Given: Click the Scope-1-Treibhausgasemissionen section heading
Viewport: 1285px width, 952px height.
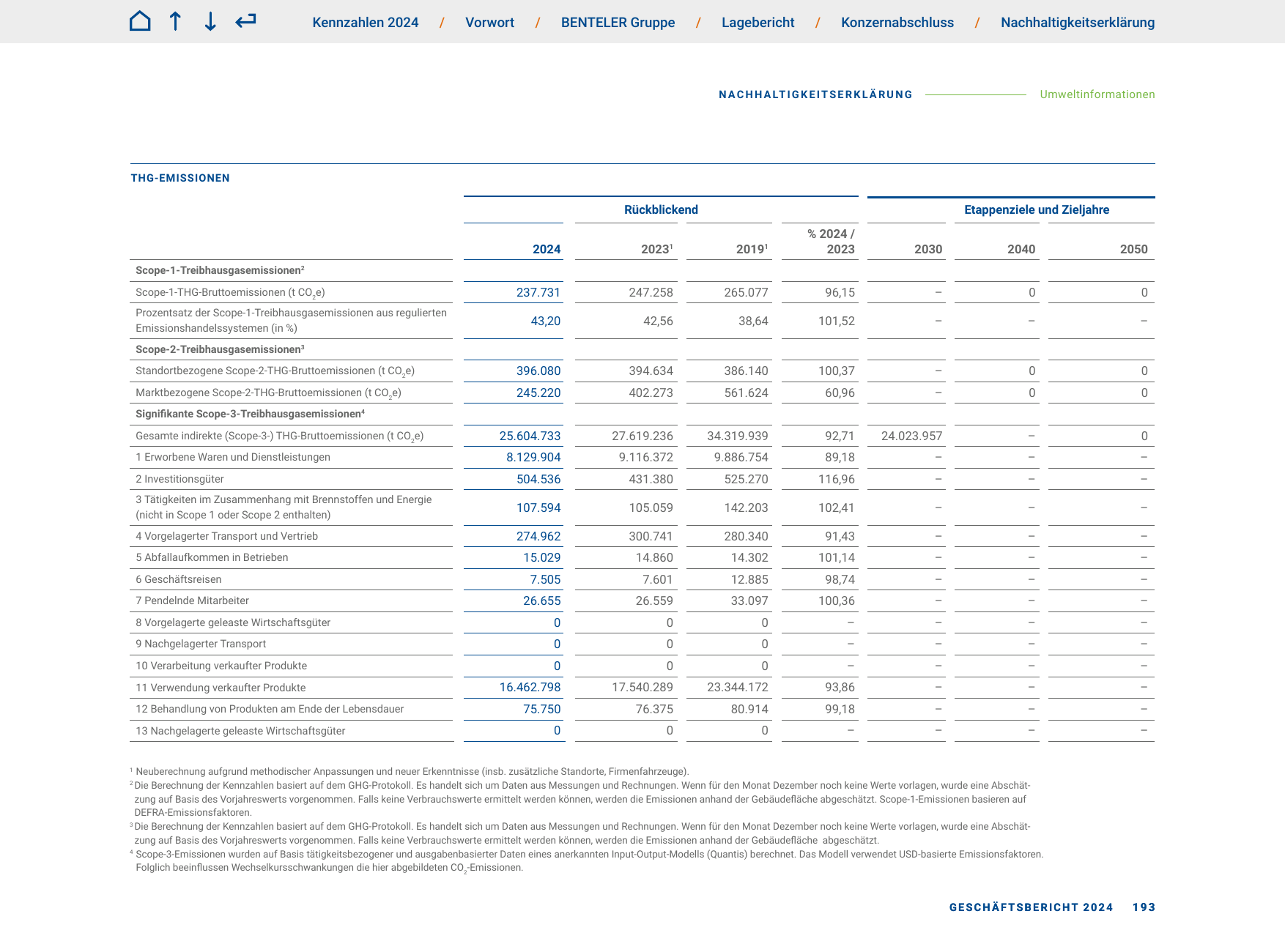Looking at the screenshot, I should 220,270.
